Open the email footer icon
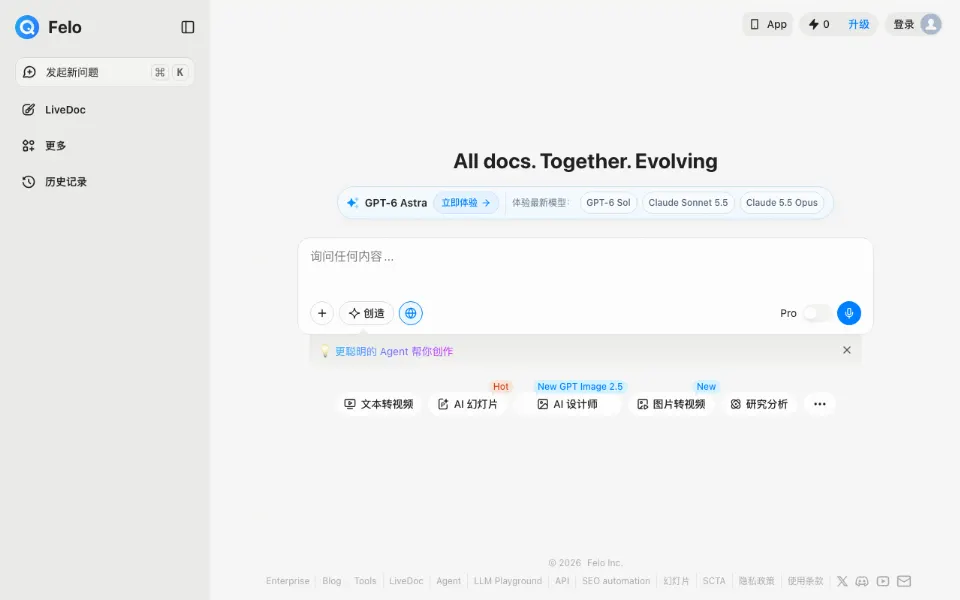 [904, 581]
